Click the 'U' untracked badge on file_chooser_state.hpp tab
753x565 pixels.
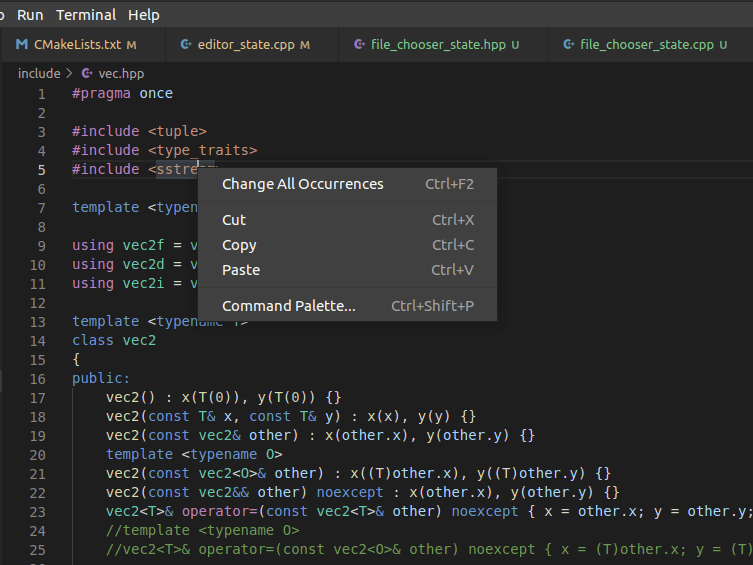[x=515, y=45]
